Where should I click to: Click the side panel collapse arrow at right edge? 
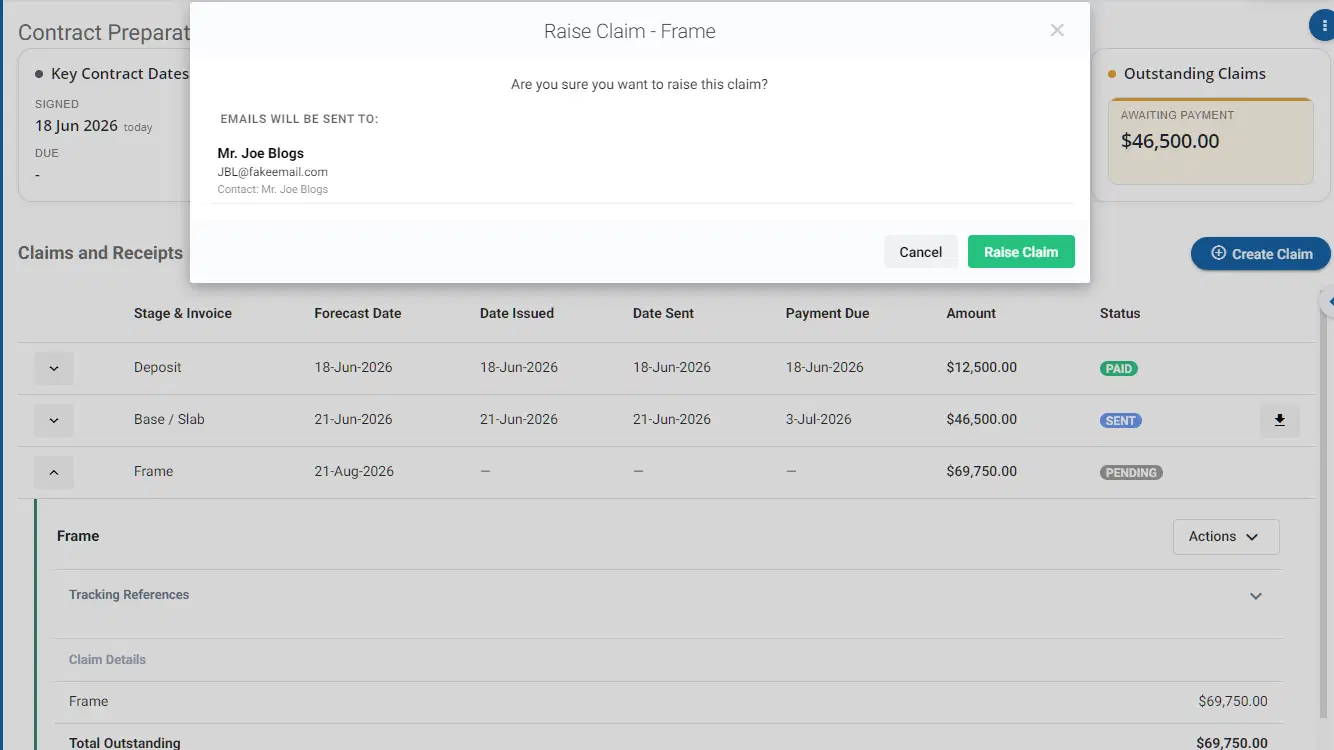[x=1328, y=301]
